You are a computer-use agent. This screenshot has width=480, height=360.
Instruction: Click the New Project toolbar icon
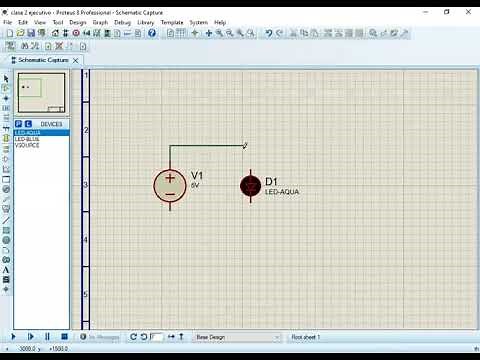click(10, 33)
